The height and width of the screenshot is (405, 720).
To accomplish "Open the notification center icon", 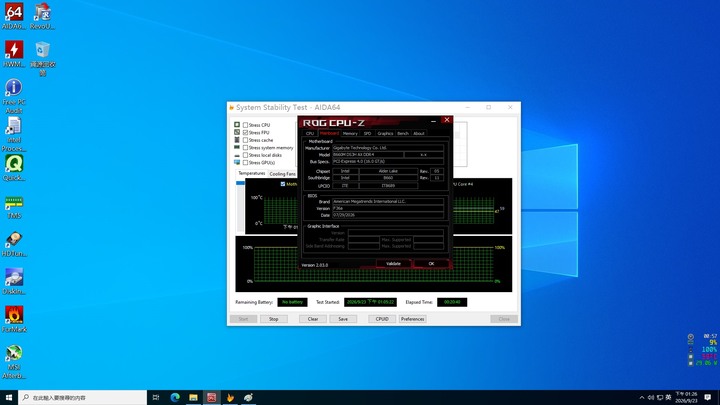I will point(708,398).
